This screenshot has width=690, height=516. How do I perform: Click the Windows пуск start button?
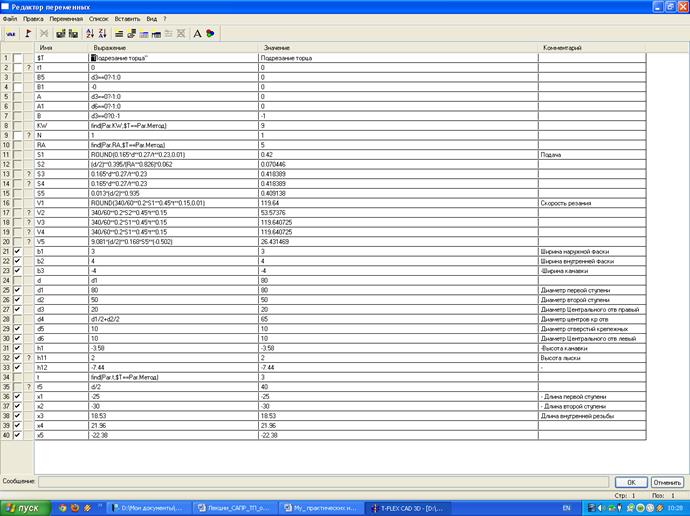tap(26, 508)
